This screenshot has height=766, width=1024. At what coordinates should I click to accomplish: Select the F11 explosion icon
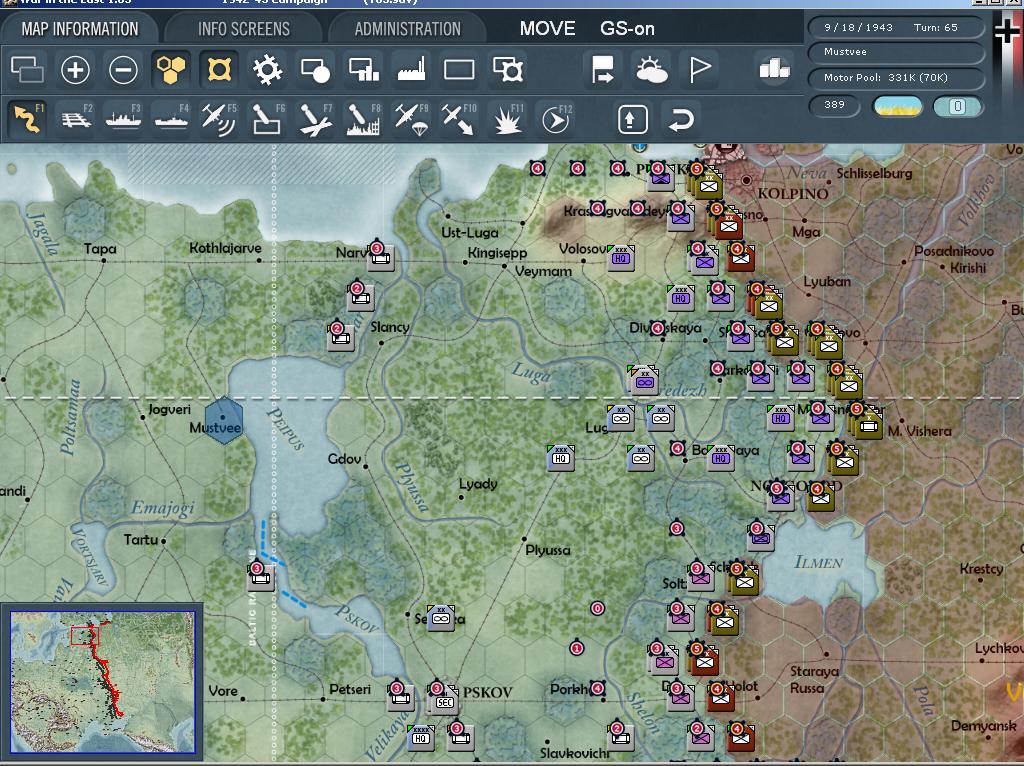(x=507, y=119)
